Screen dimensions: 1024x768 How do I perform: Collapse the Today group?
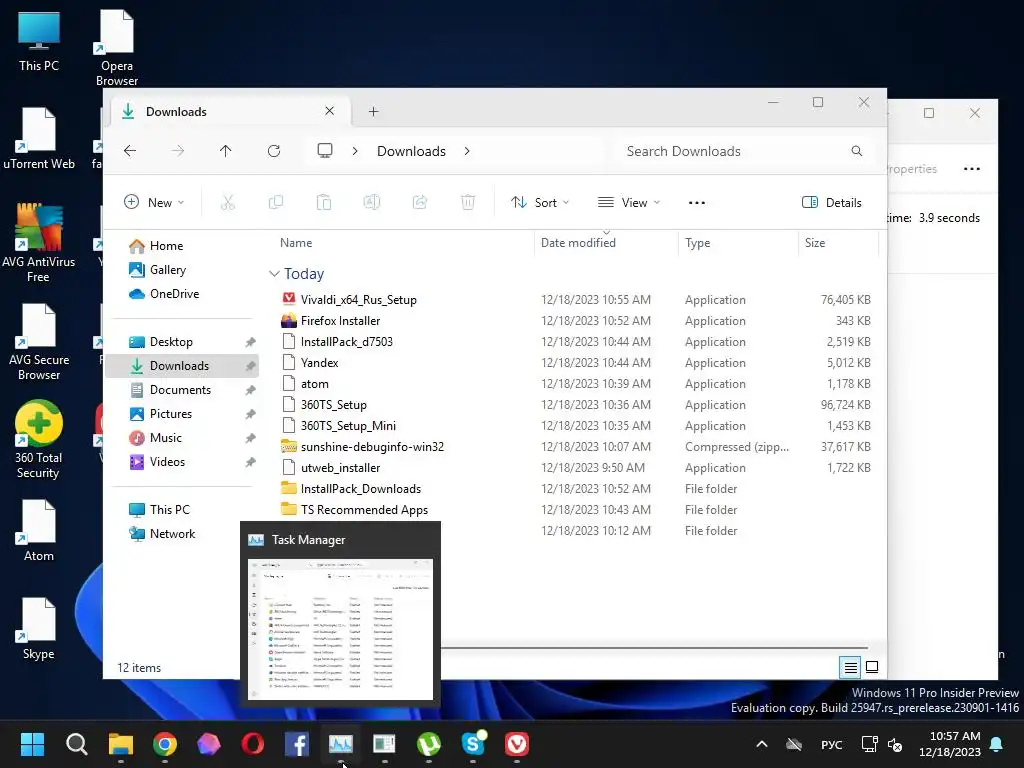(274, 274)
